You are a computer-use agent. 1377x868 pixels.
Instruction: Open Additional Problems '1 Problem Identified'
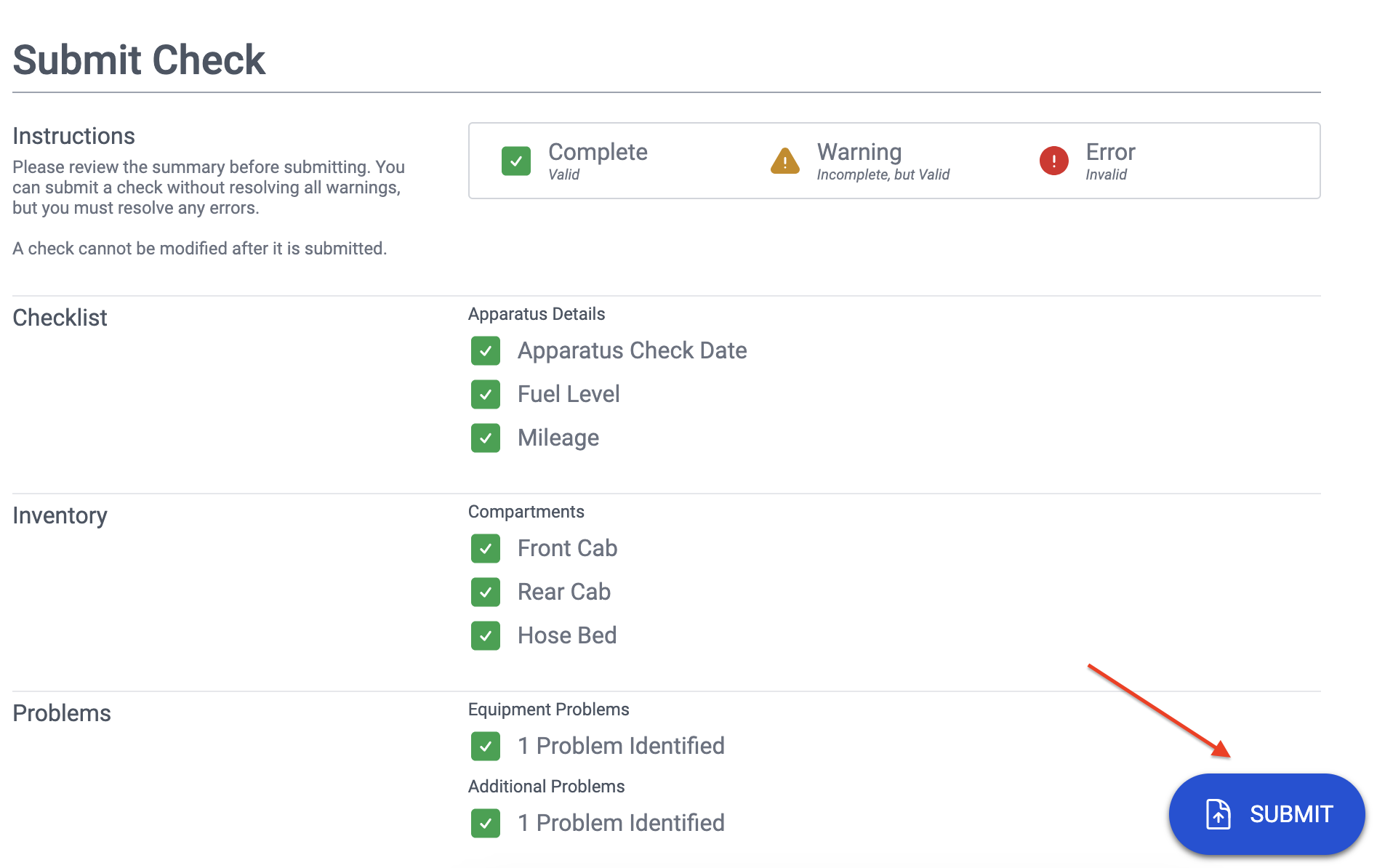point(621,823)
